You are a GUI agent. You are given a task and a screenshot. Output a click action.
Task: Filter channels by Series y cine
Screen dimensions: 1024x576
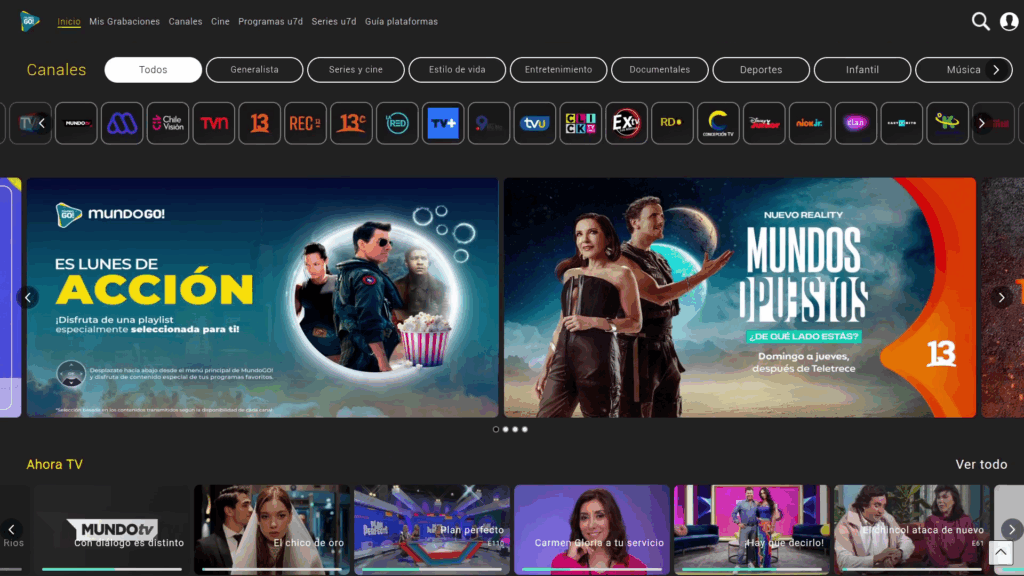pyautogui.click(x=356, y=70)
